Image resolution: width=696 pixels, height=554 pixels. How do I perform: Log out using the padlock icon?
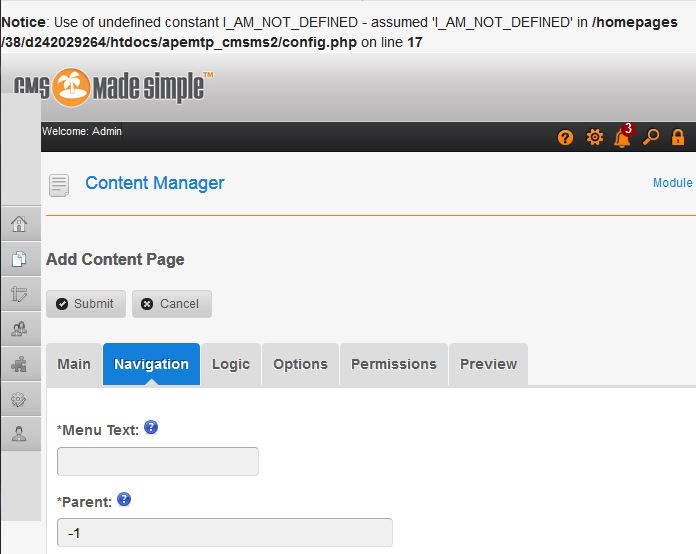[x=678, y=138]
